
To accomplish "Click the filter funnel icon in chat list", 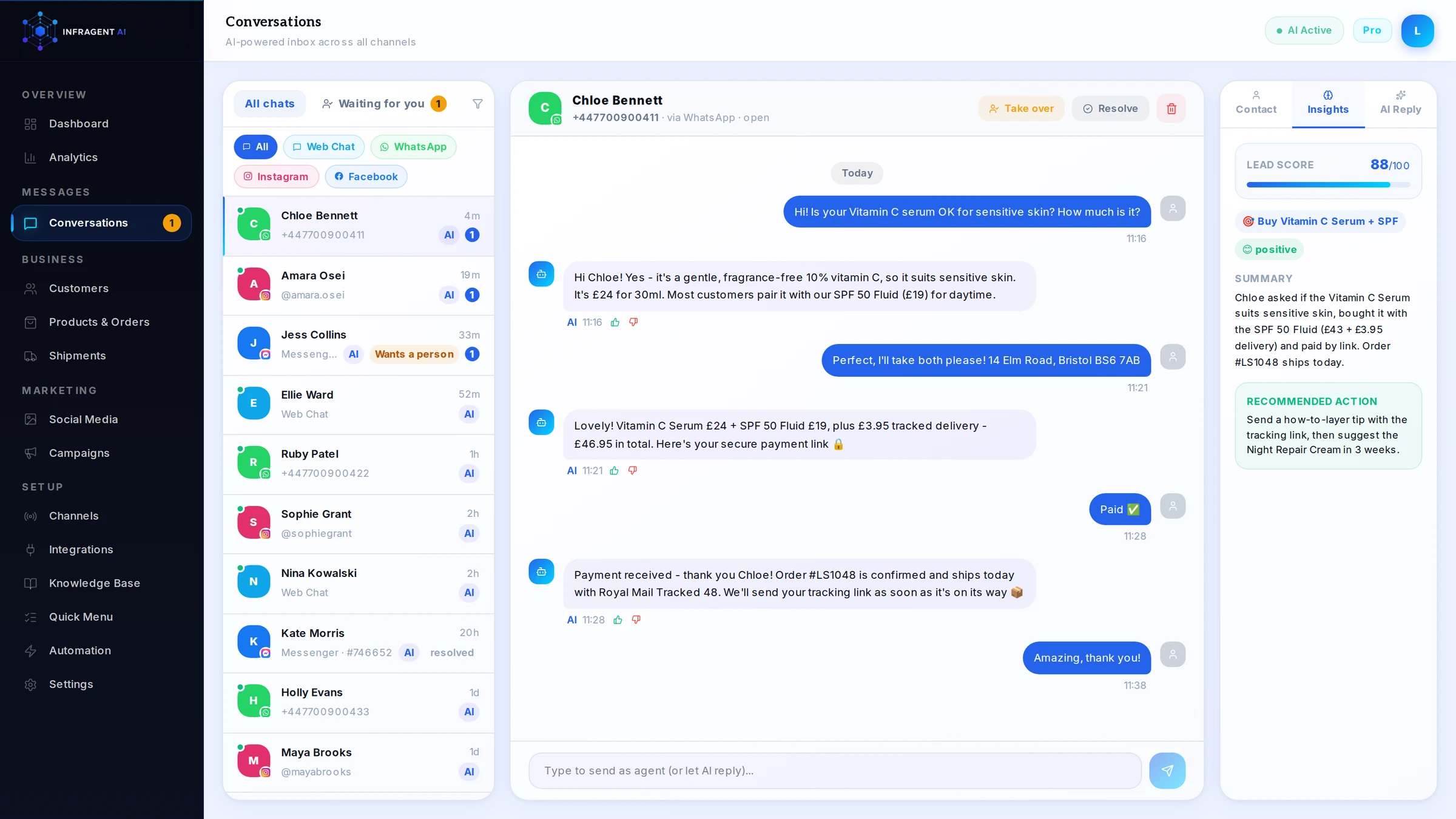I will pyautogui.click(x=477, y=104).
